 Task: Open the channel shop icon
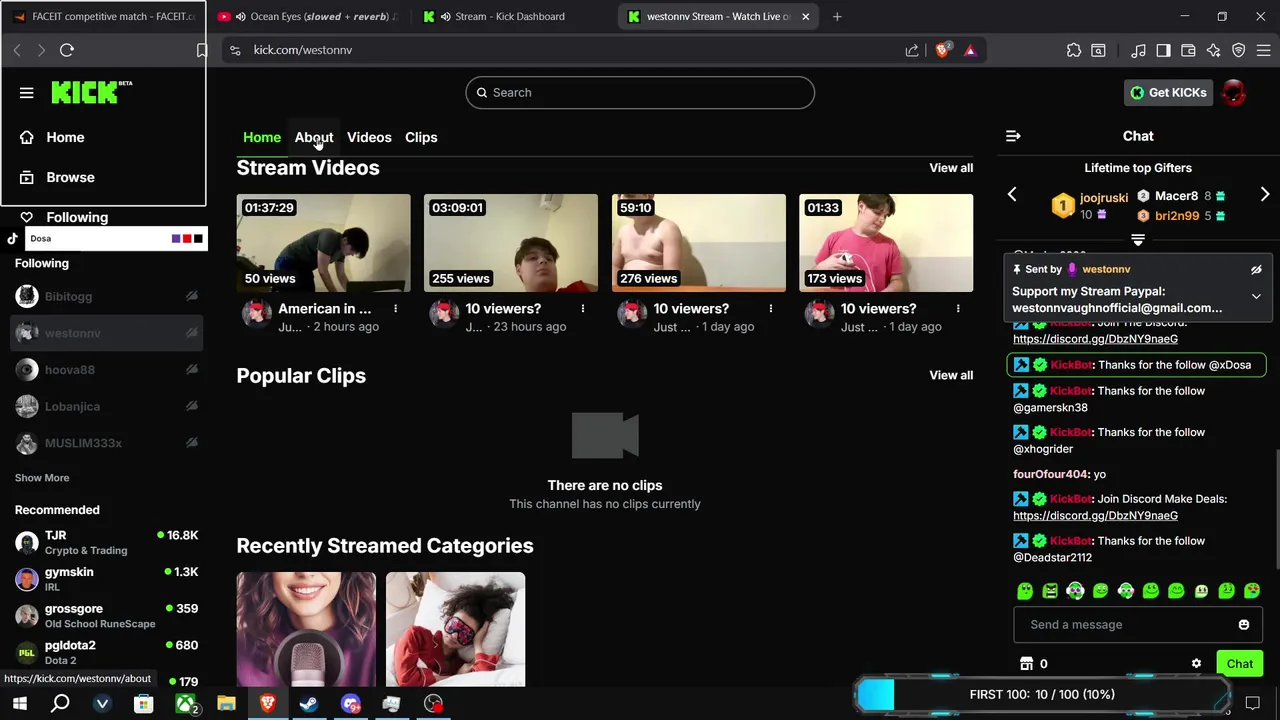[x=1026, y=664]
